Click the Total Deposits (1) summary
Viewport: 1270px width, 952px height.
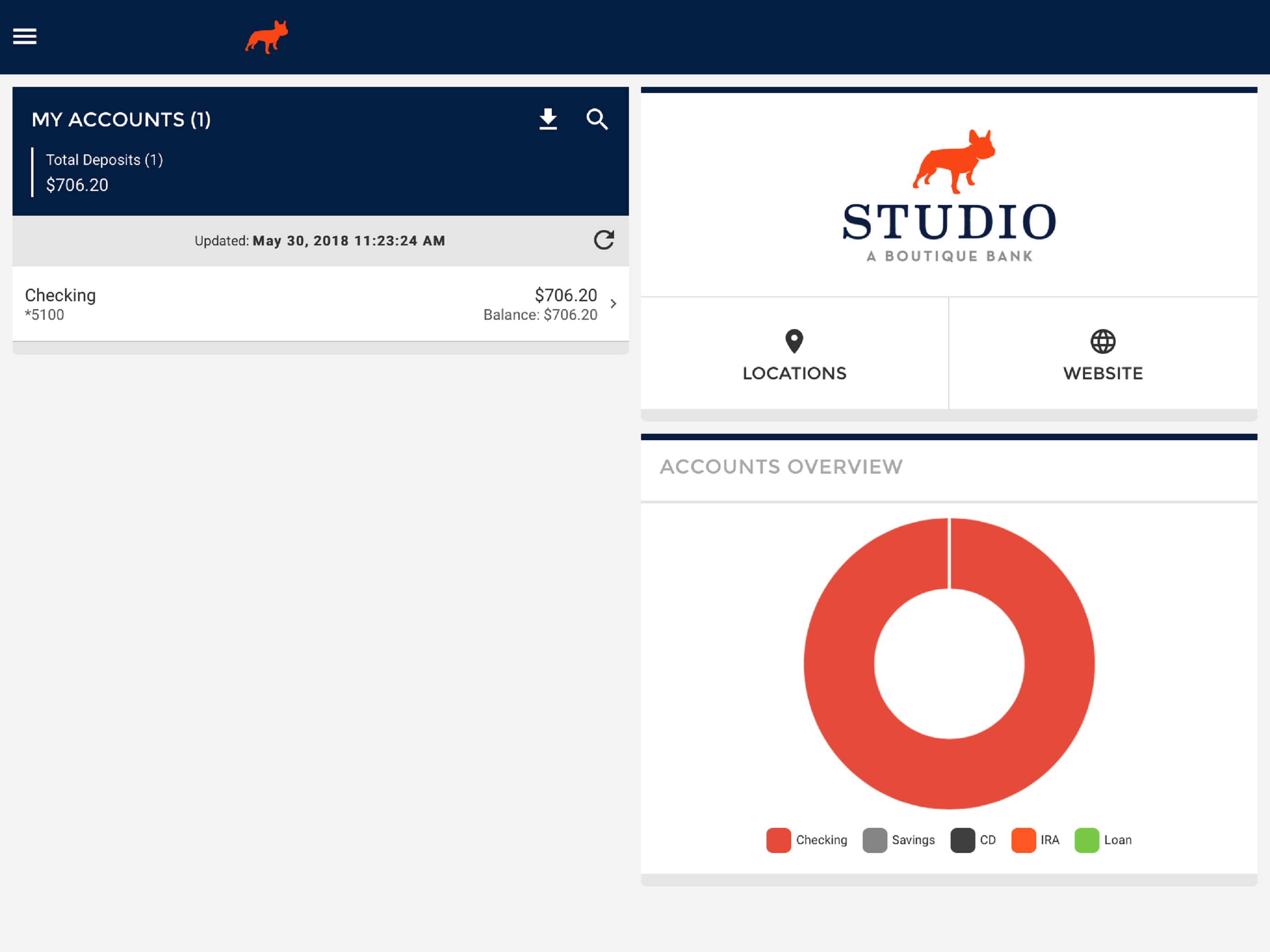pos(105,159)
